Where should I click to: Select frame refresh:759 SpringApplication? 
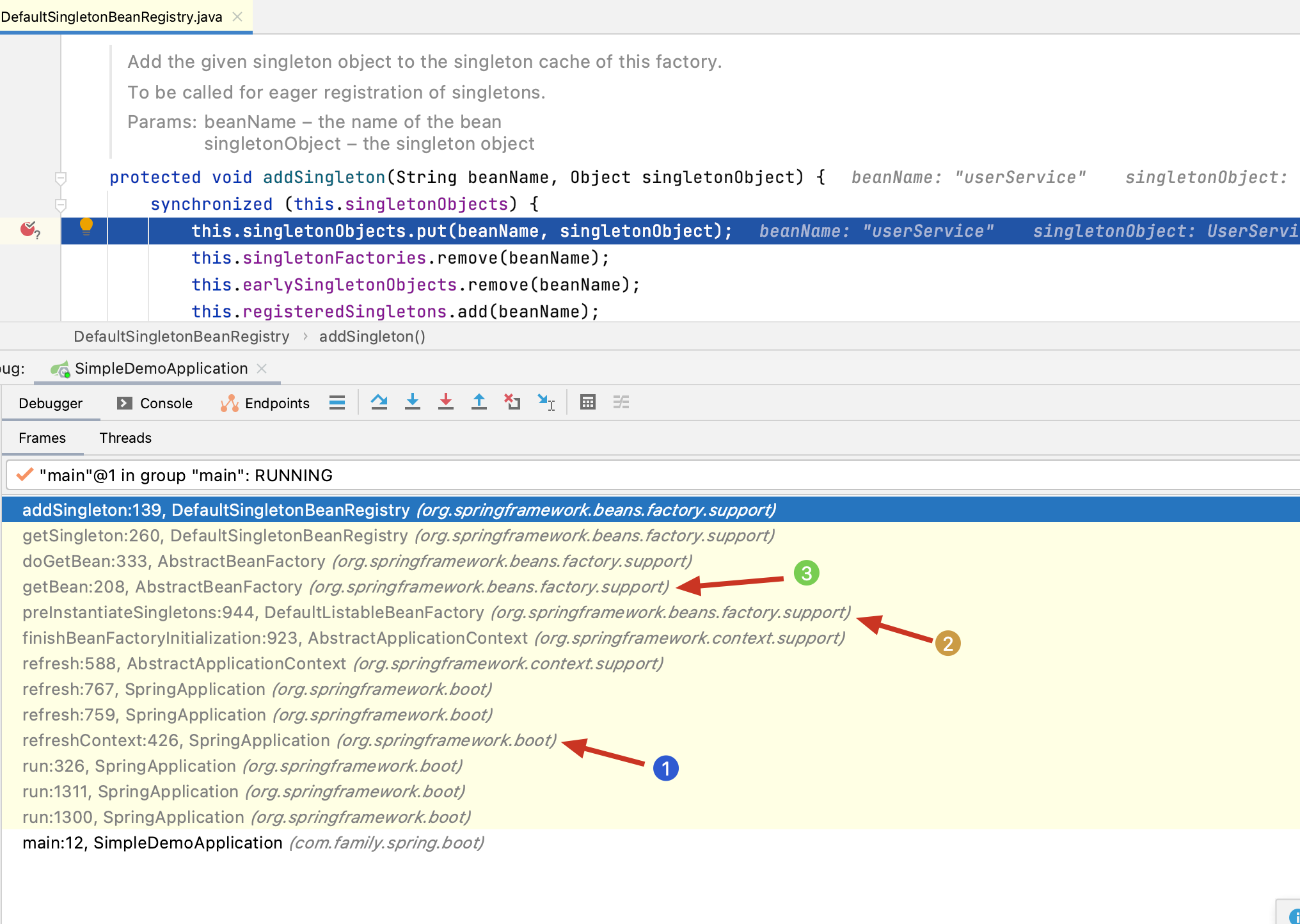point(651,715)
